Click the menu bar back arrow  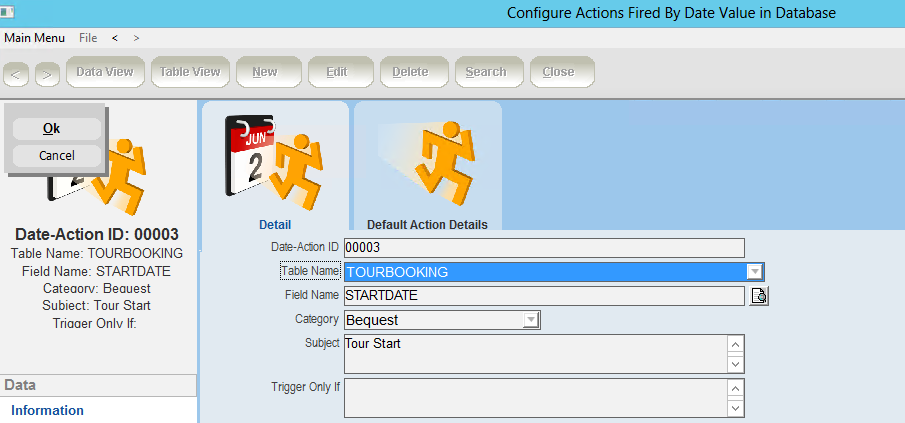click(x=115, y=38)
